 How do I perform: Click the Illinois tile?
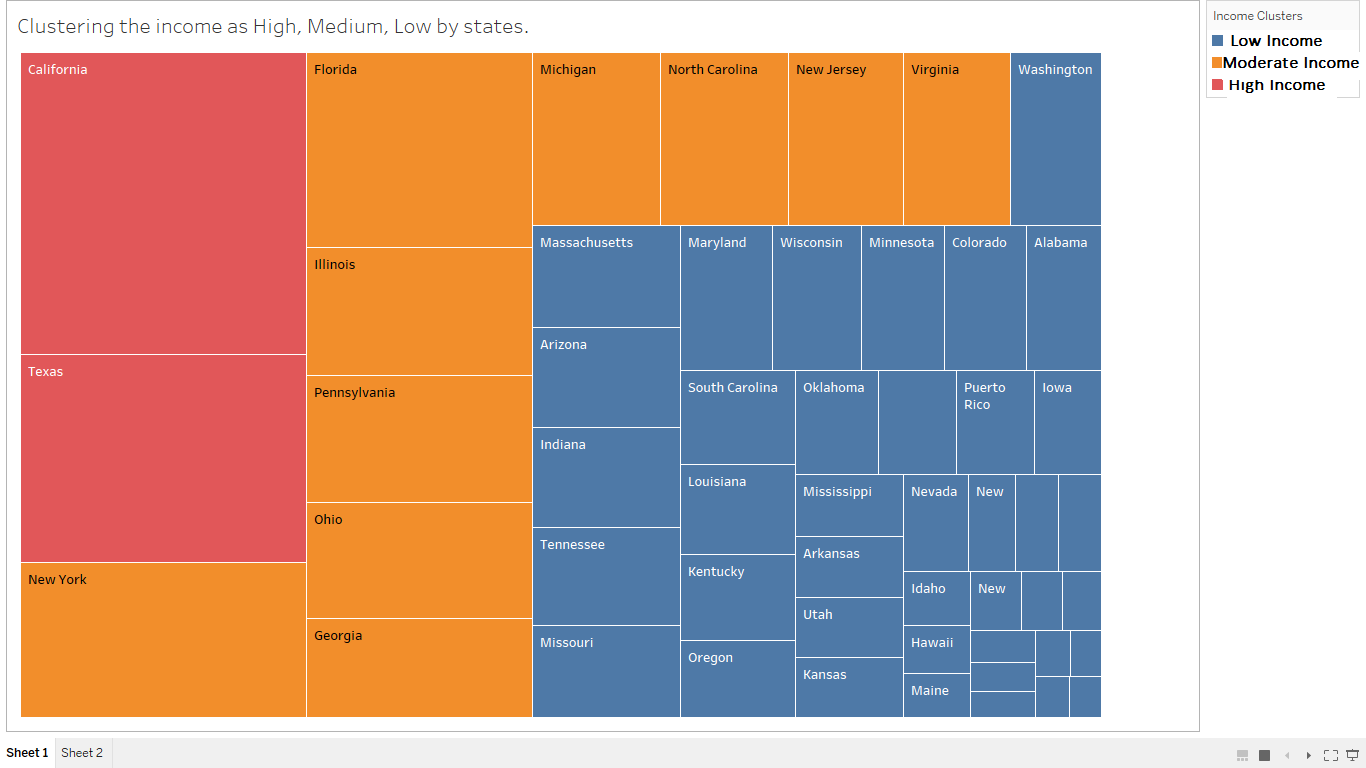(x=419, y=312)
